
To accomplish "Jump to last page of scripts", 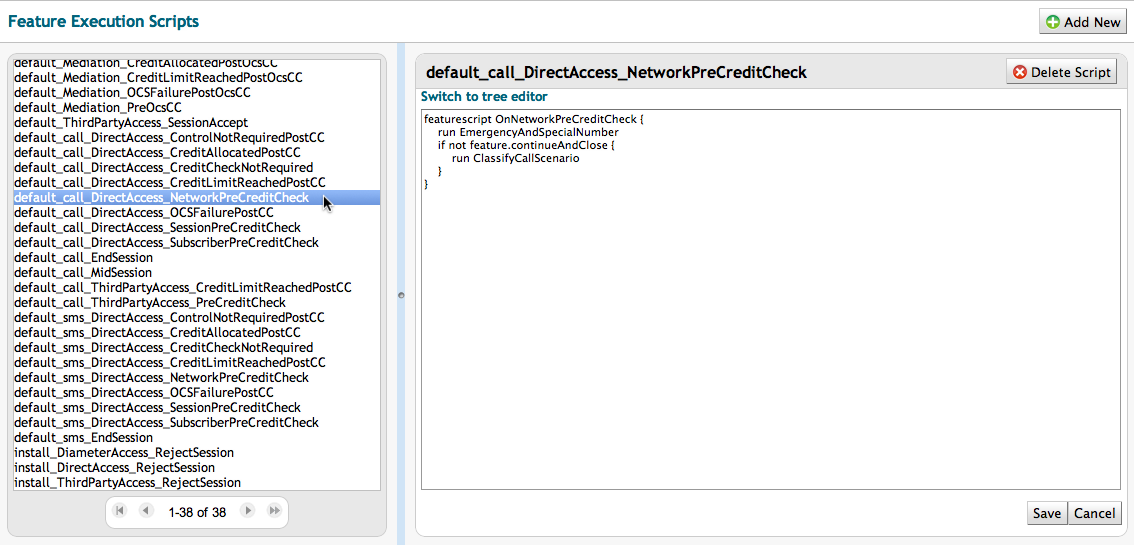I will coord(273,511).
